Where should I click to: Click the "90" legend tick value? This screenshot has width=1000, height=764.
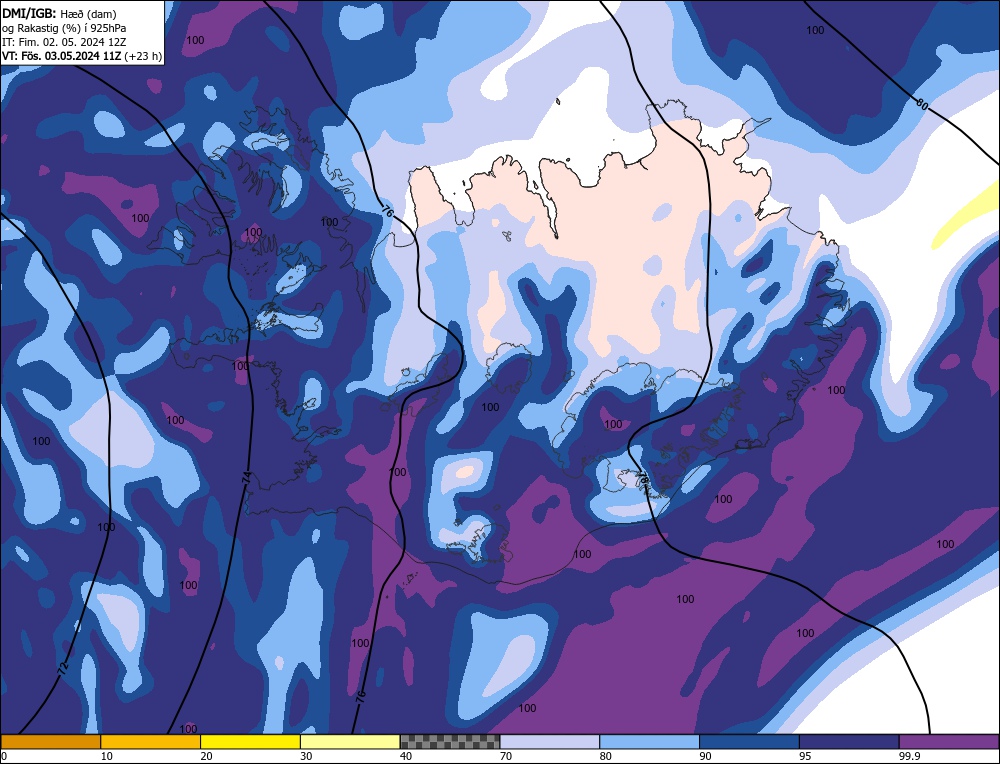(x=705, y=756)
